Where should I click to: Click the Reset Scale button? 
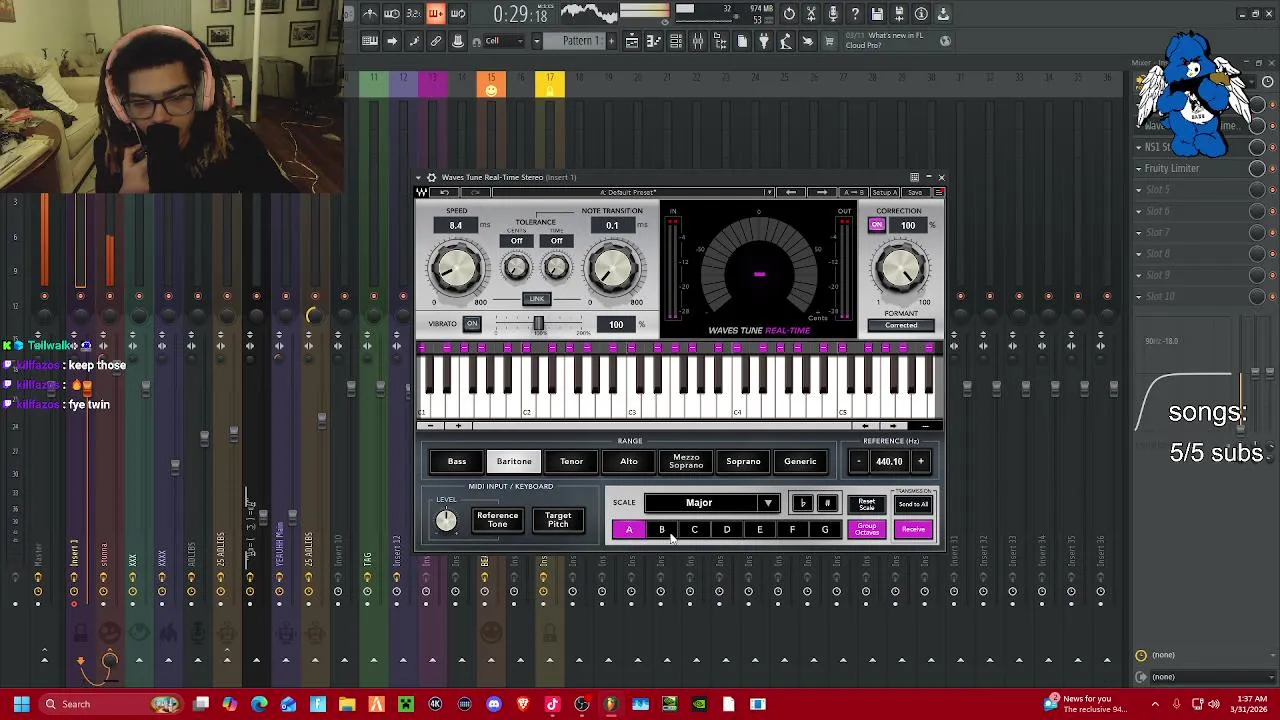point(867,504)
